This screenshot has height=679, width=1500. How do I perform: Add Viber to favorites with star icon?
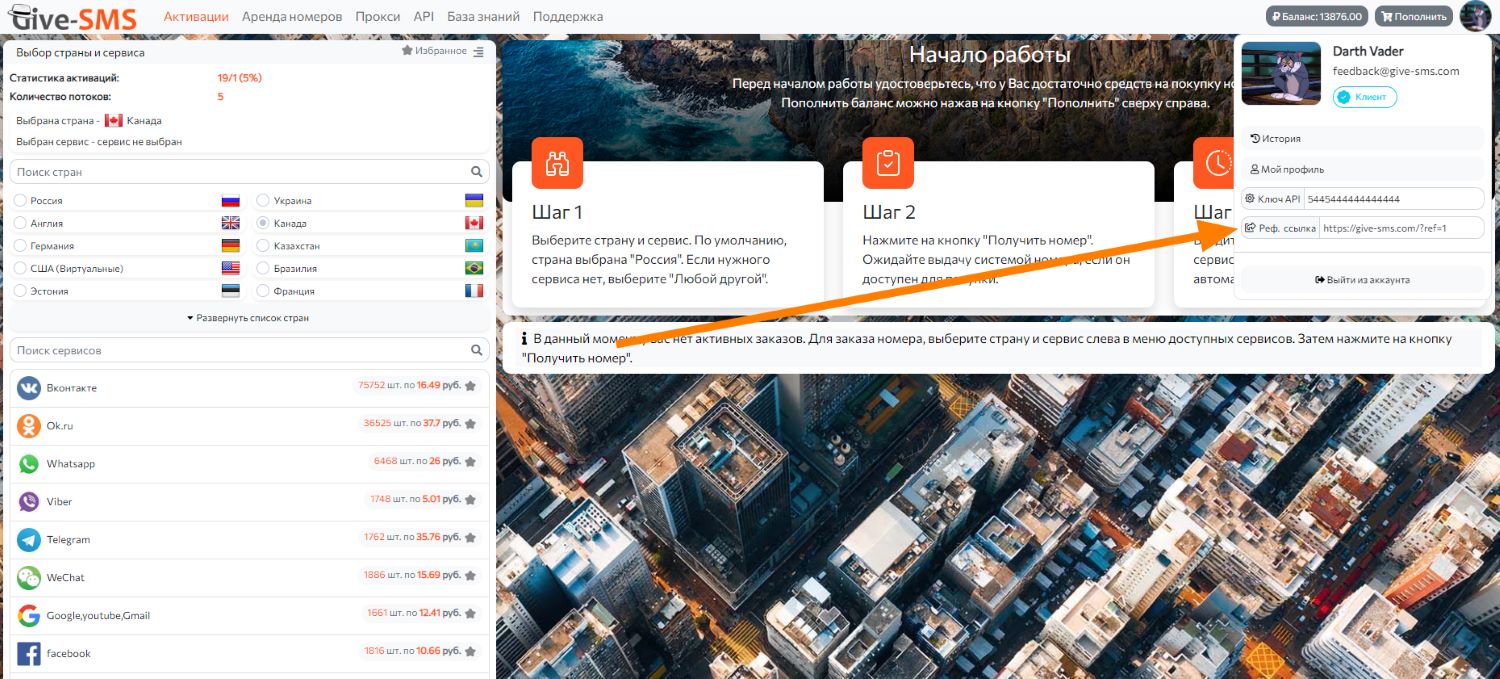click(470, 500)
